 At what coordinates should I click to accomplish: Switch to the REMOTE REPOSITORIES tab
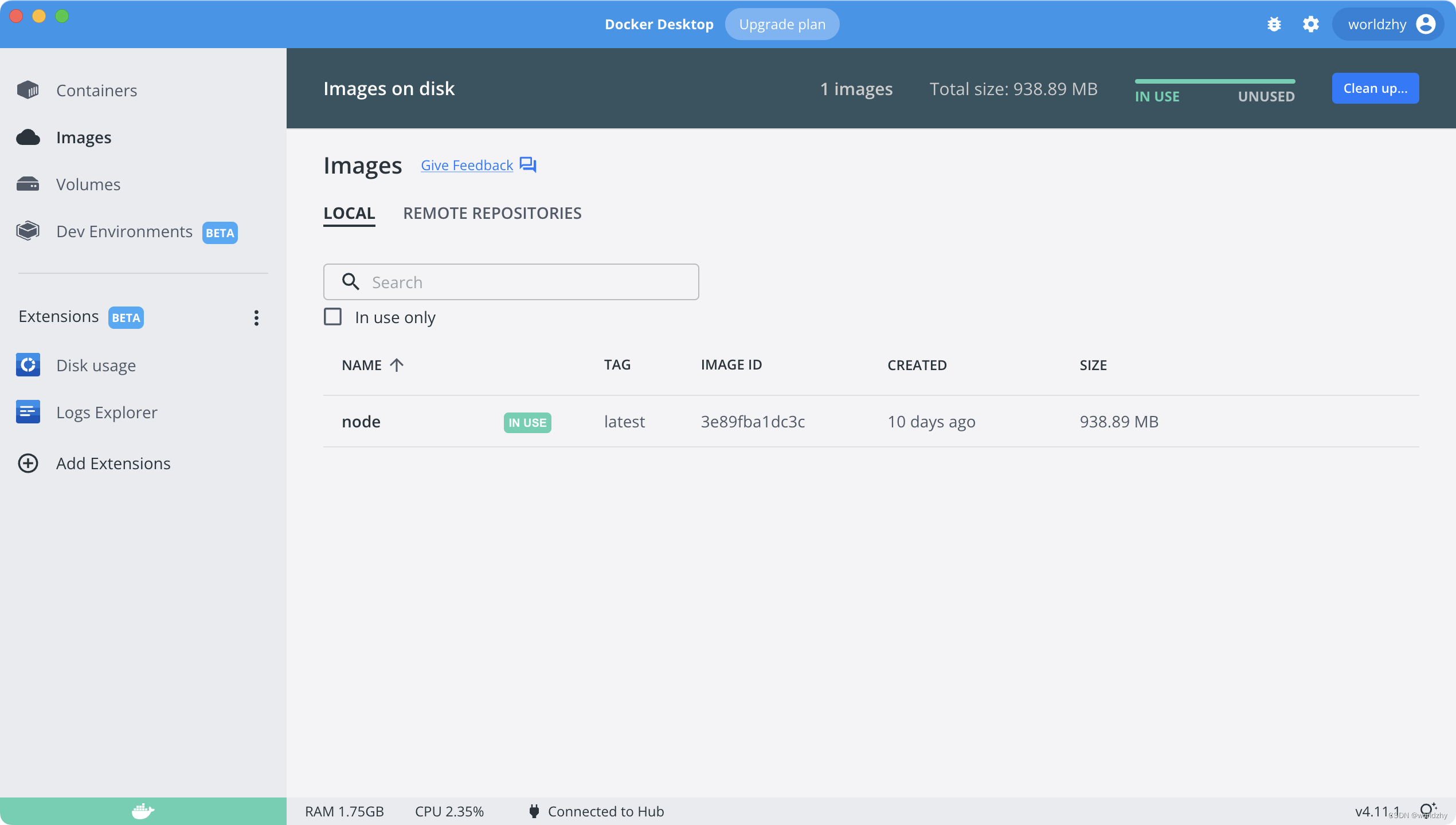[x=492, y=213]
